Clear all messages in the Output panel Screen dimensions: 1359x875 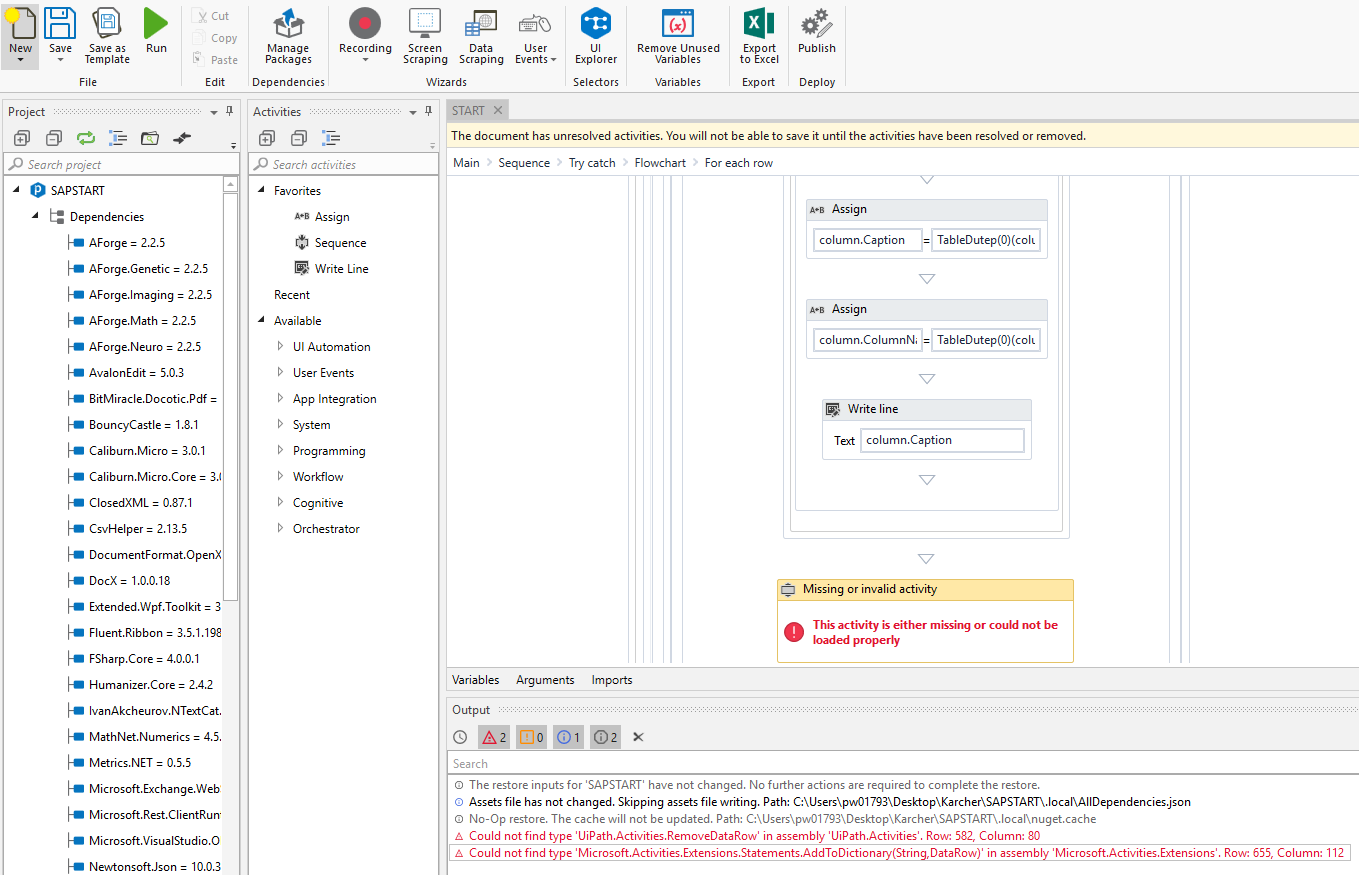pos(638,737)
